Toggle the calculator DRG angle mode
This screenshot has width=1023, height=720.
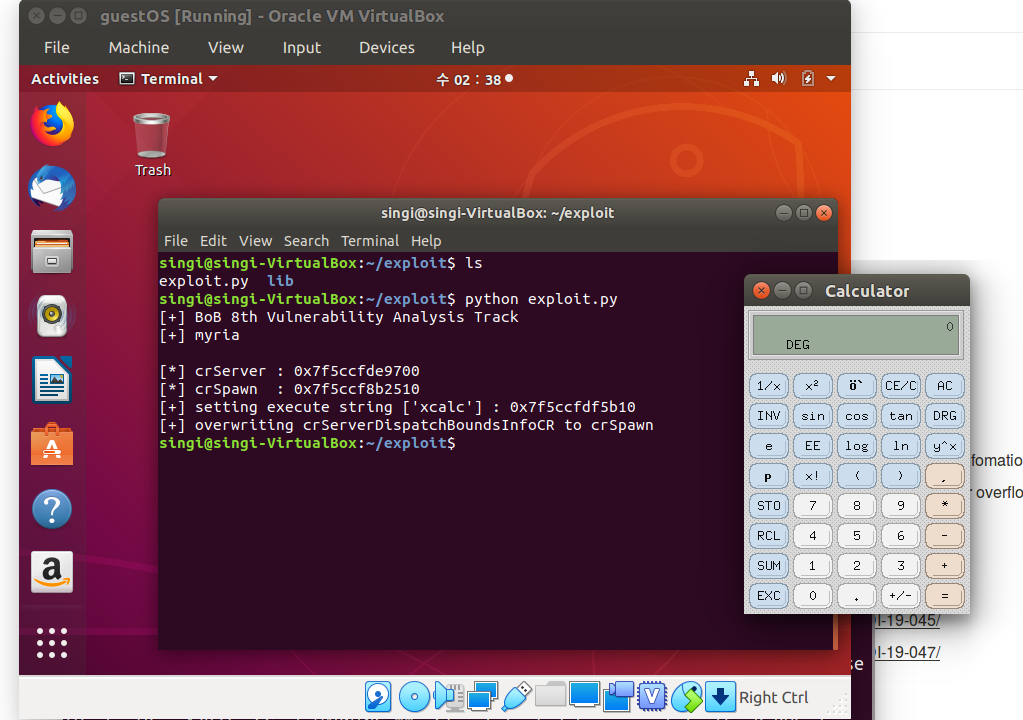point(944,416)
